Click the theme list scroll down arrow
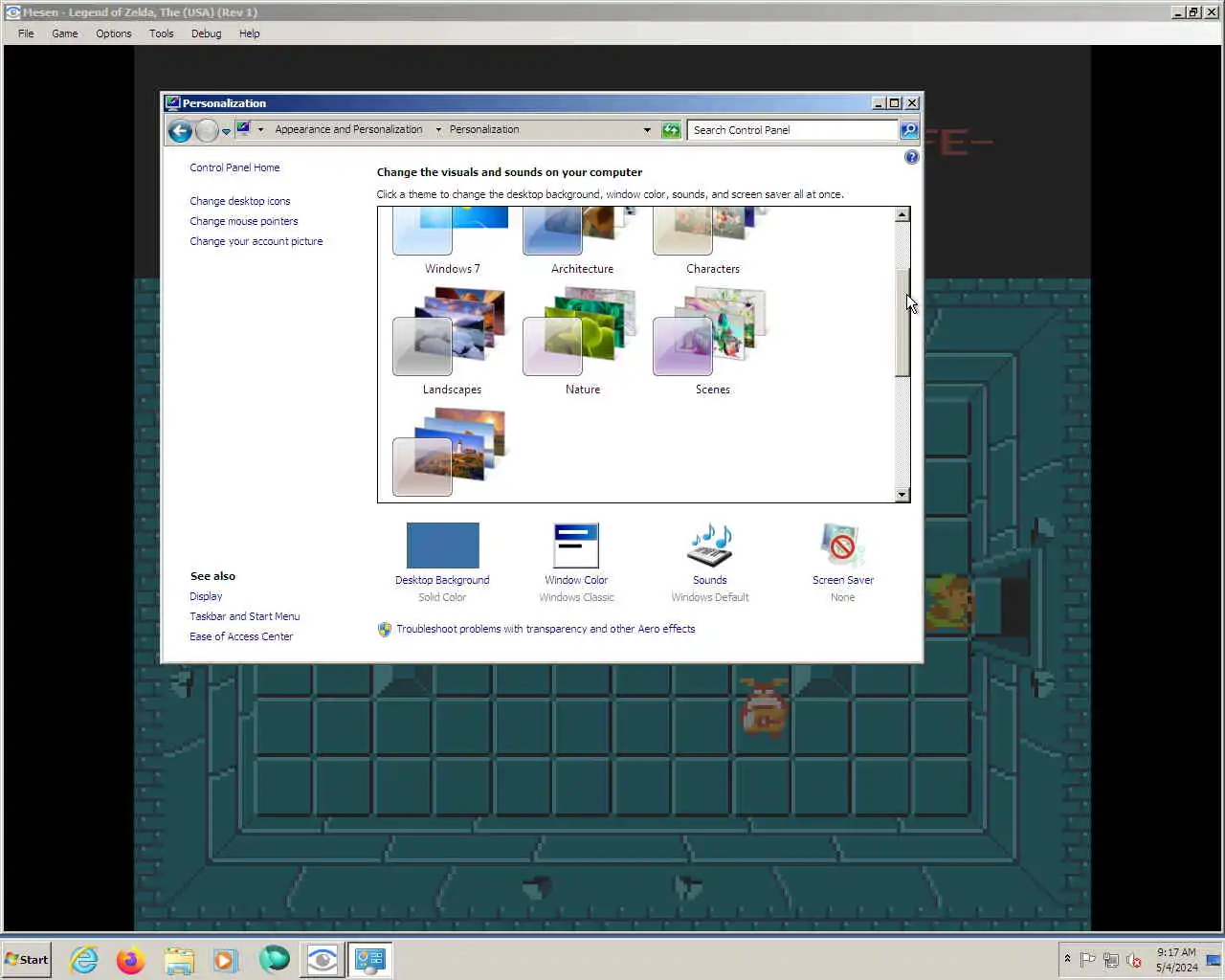The width and height of the screenshot is (1225, 980). point(902,494)
